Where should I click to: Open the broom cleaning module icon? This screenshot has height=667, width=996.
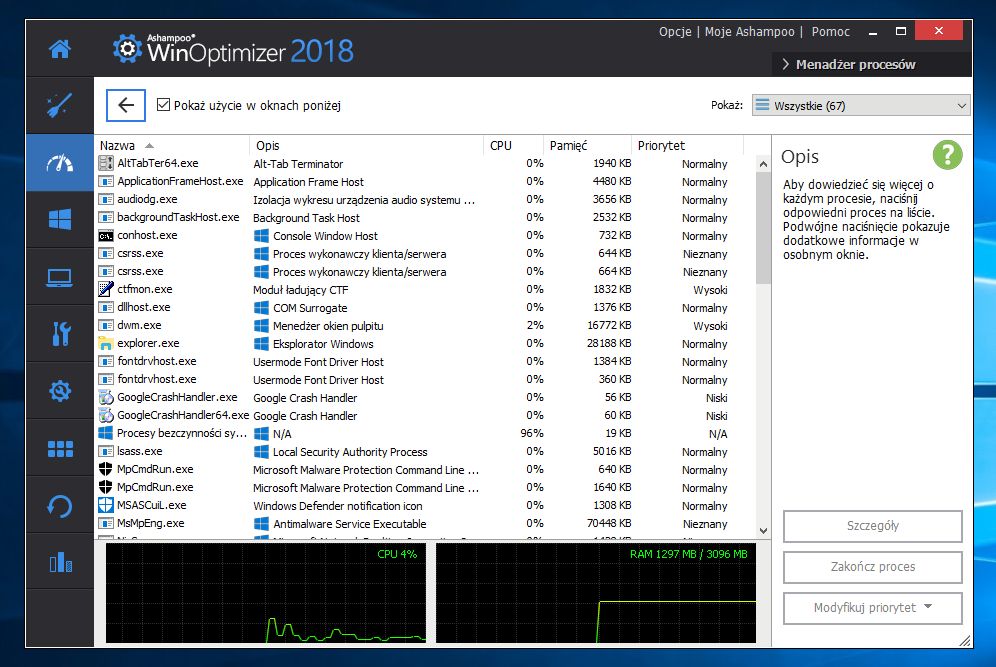tap(60, 105)
